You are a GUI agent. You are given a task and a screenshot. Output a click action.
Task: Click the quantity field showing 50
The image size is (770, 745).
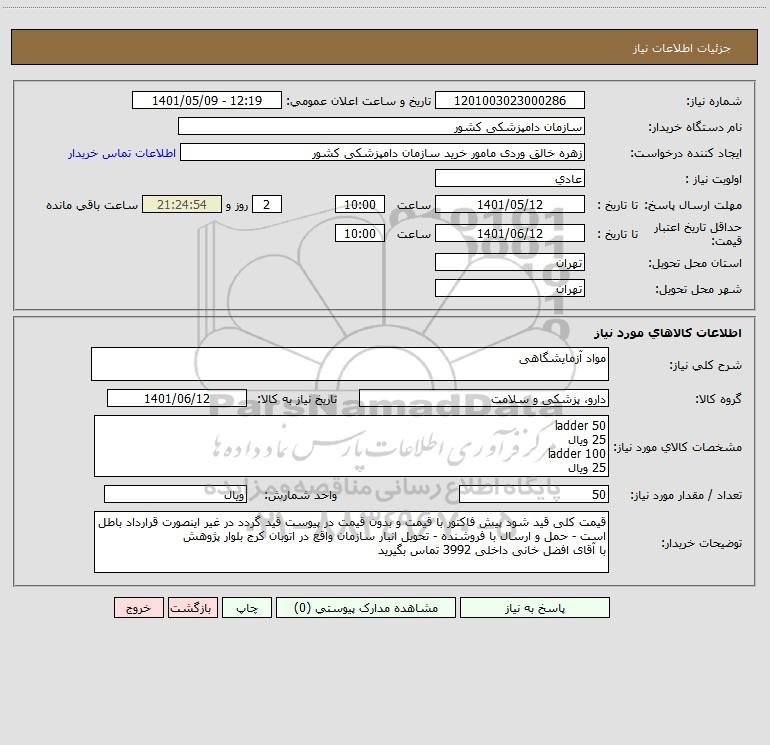534,494
